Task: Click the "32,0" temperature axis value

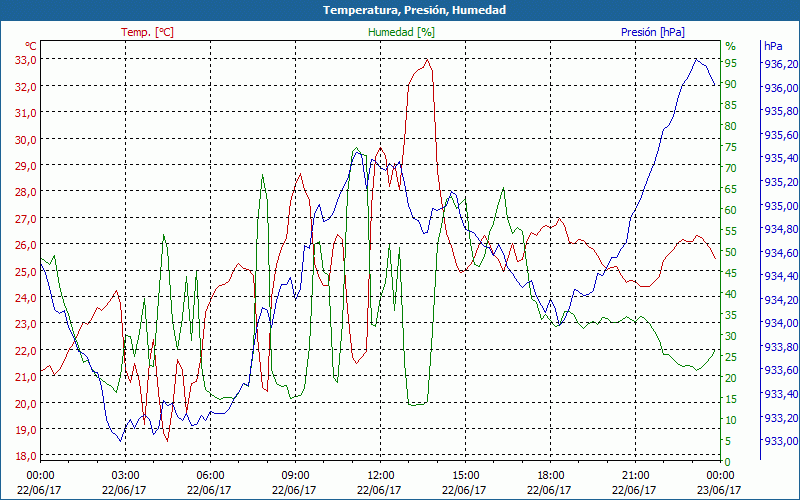Action: (26, 86)
